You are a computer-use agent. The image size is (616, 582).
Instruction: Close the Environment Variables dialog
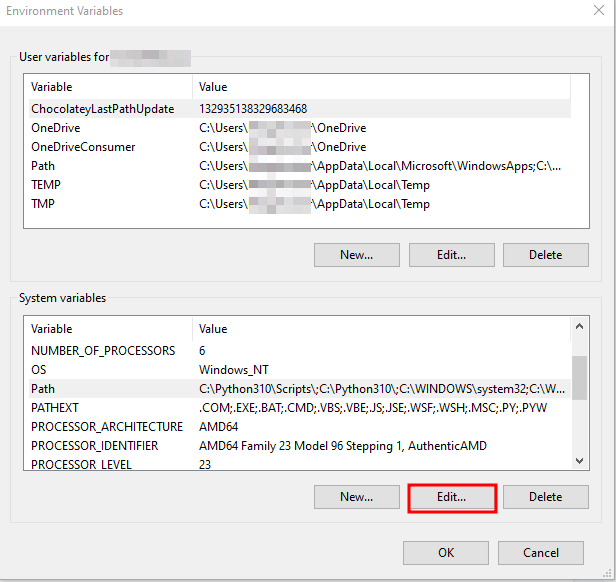(x=601, y=11)
